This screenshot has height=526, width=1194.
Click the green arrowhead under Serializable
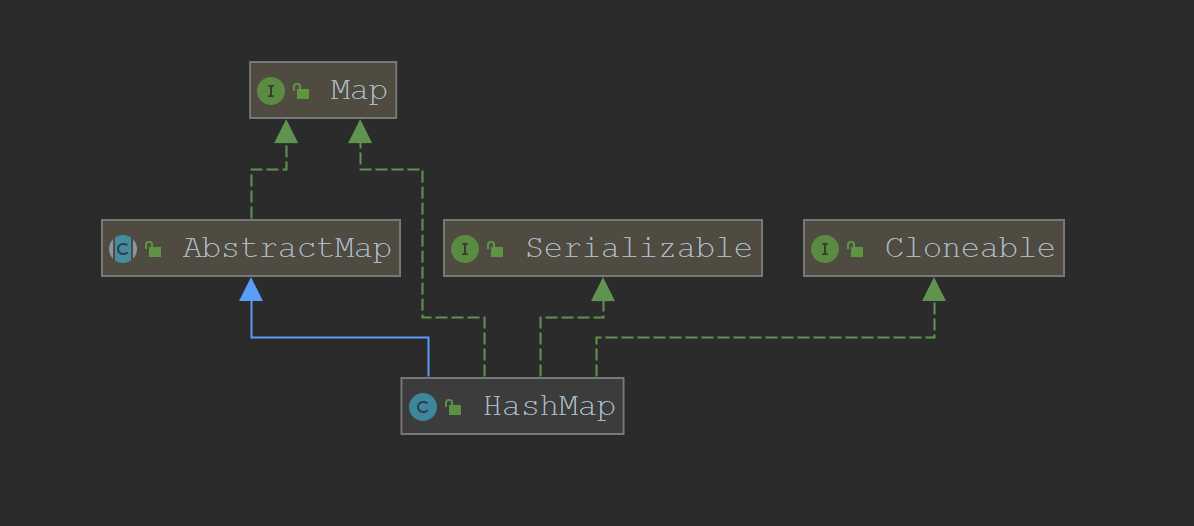(x=603, y=289)
